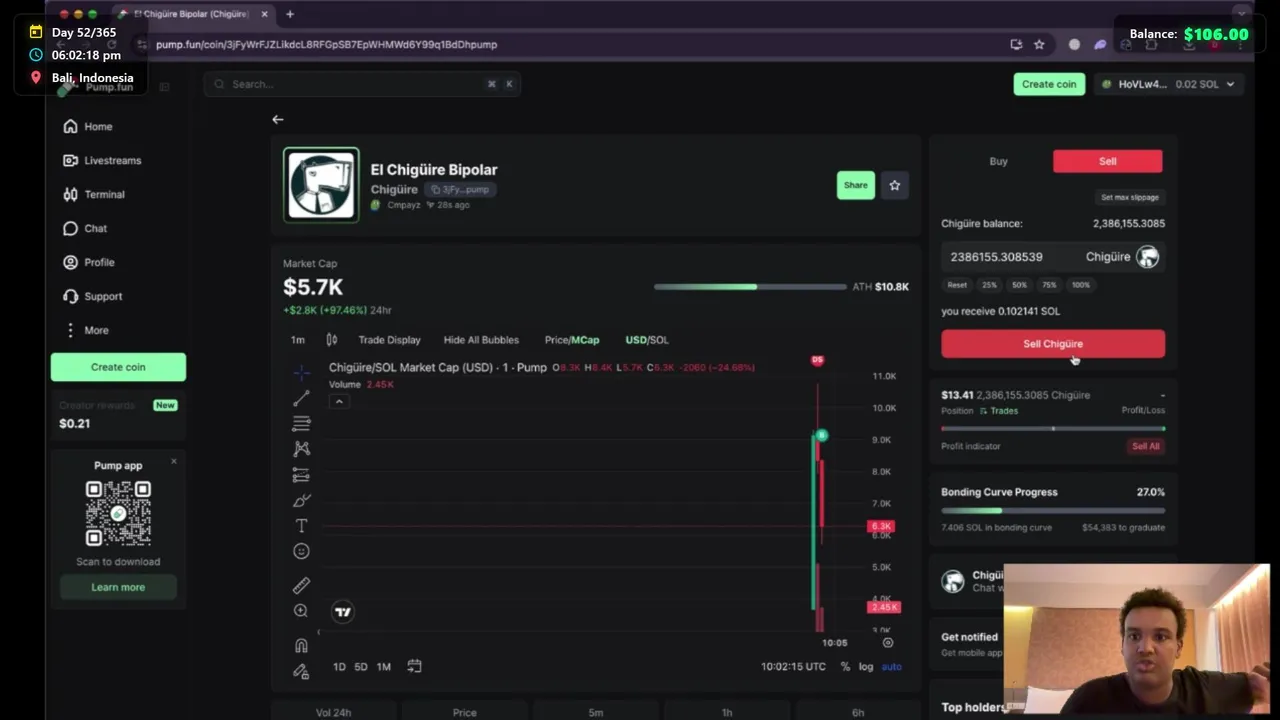Image resolution: width=1280 pixels, height=720 pixels.
Task: Copy the 3jFy...pump contract address
Action: point(460,189)
